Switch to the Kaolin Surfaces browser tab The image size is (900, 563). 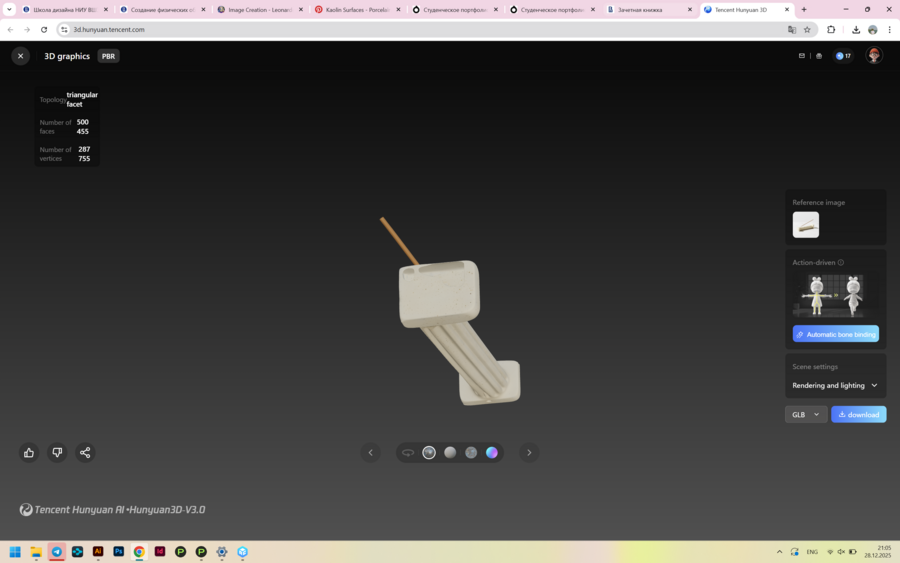point(355,10)
